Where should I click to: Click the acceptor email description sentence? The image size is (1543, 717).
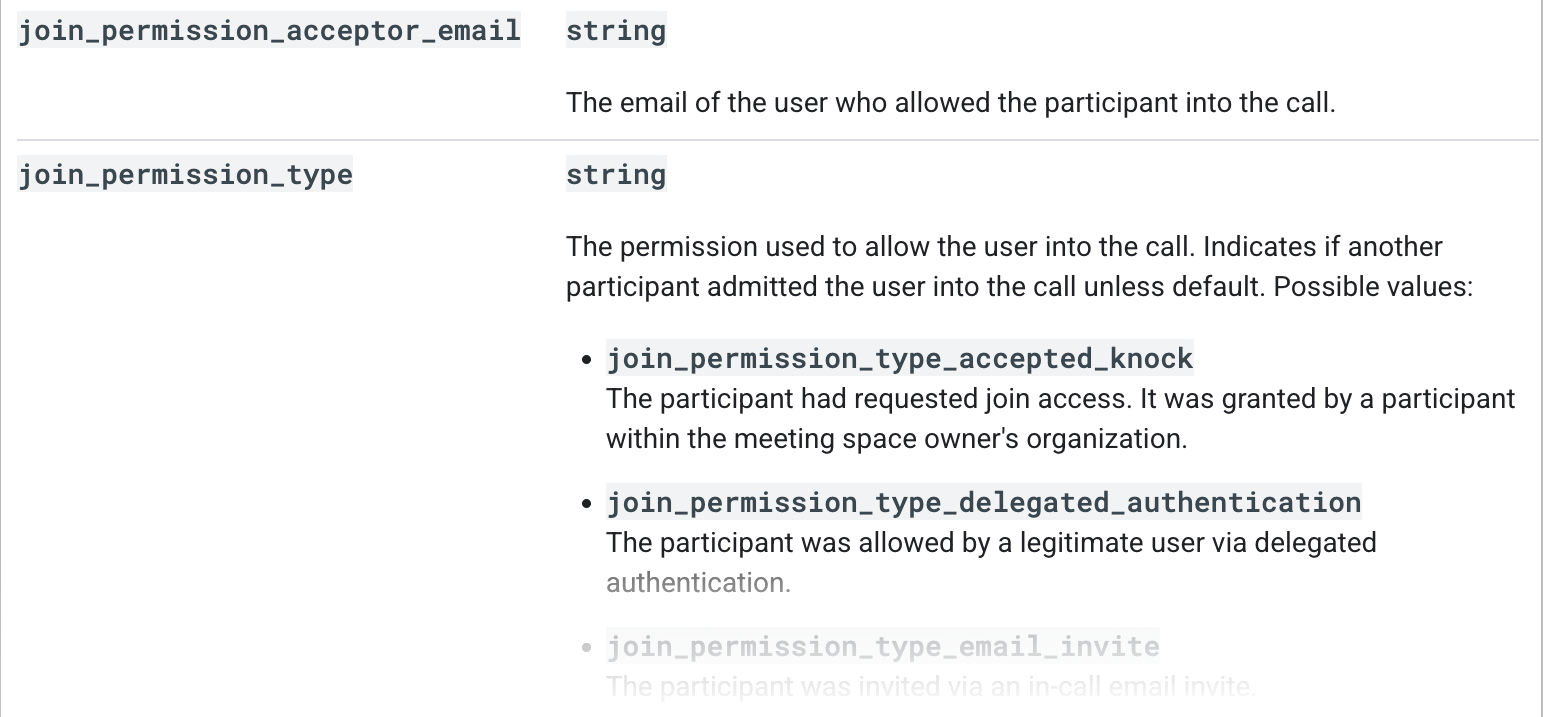[950, 103]
